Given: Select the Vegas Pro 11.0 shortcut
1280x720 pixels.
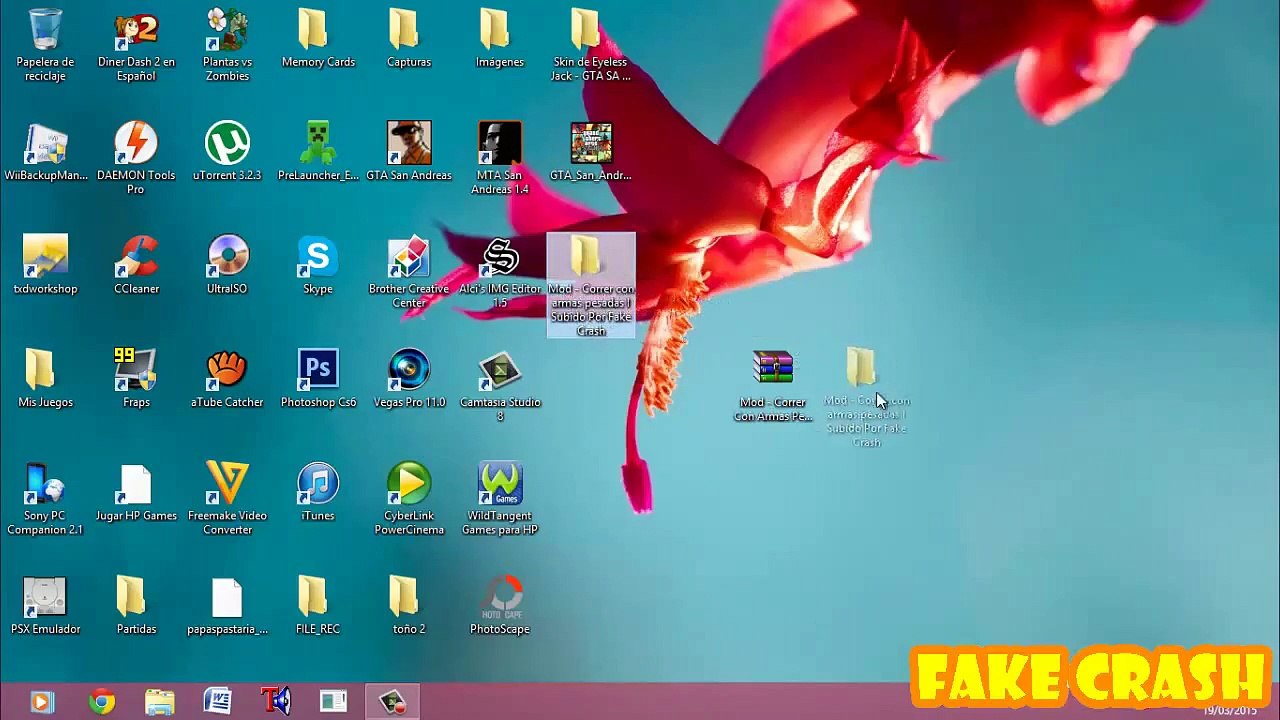Looking at the screenshot, I should (x=409, y=379).
